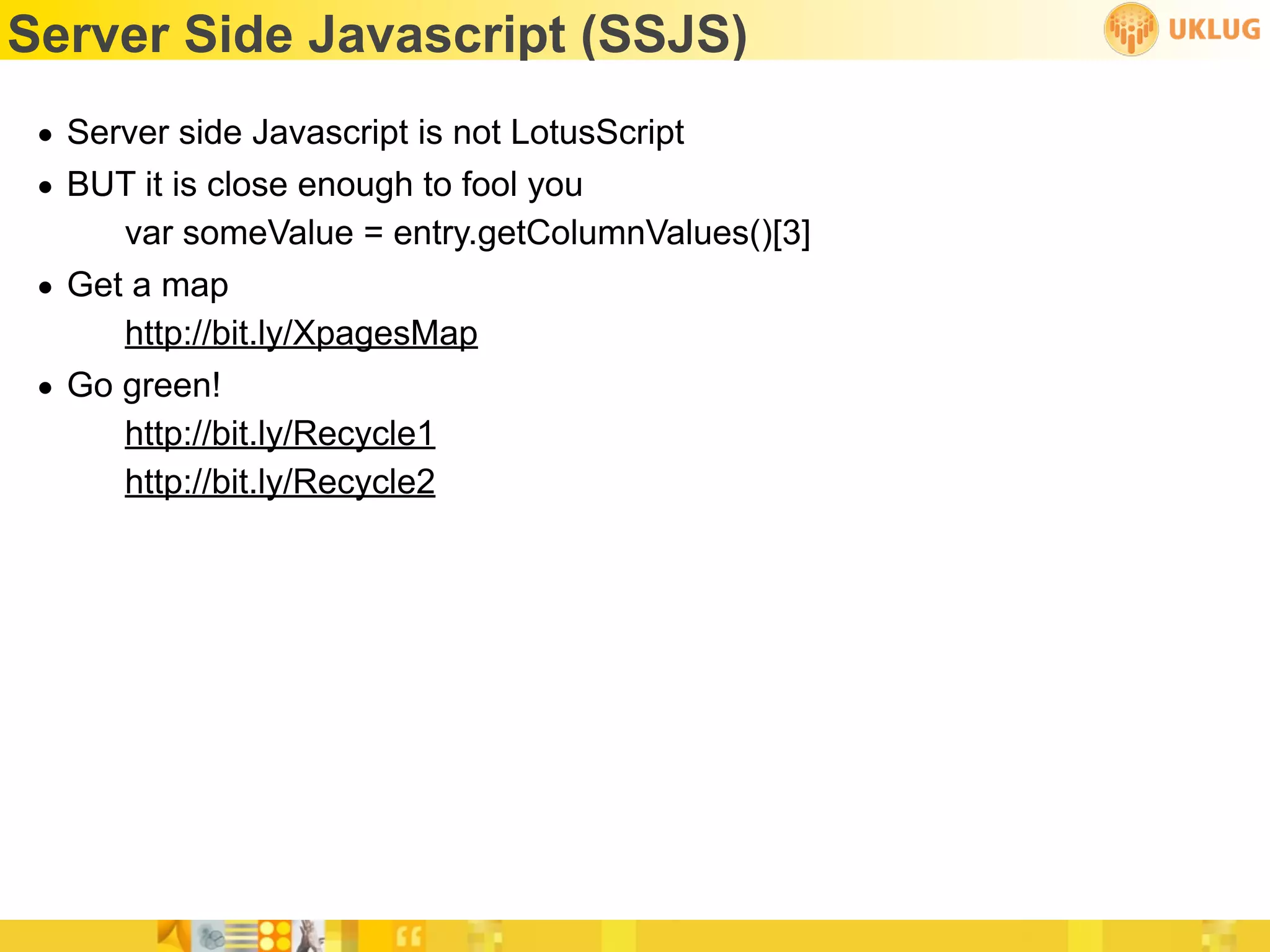
Task: Click the 'Go green!' bullet
Action: (x=144, y=386)
